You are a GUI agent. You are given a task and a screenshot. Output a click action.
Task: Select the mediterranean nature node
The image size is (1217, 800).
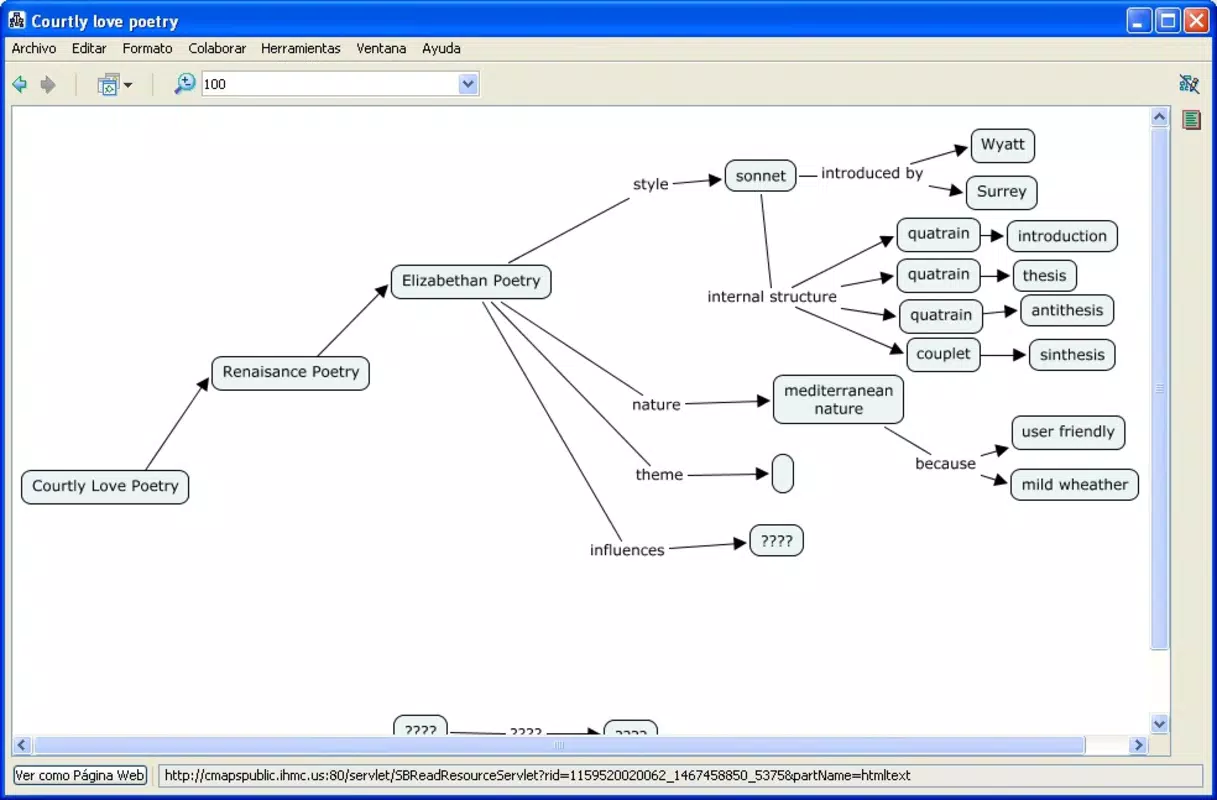point(838,400)
